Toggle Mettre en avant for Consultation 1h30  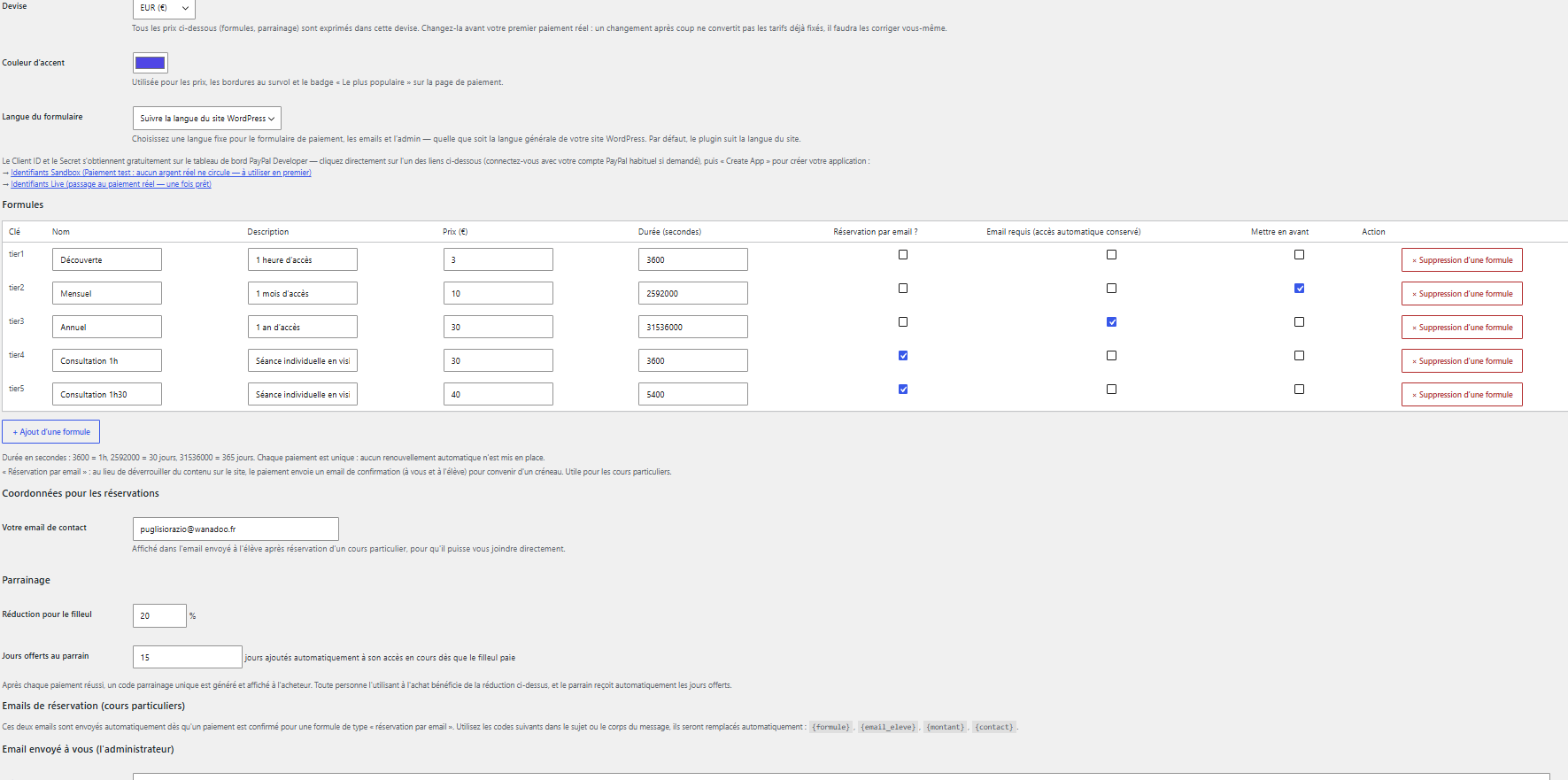click(1299, 390)
